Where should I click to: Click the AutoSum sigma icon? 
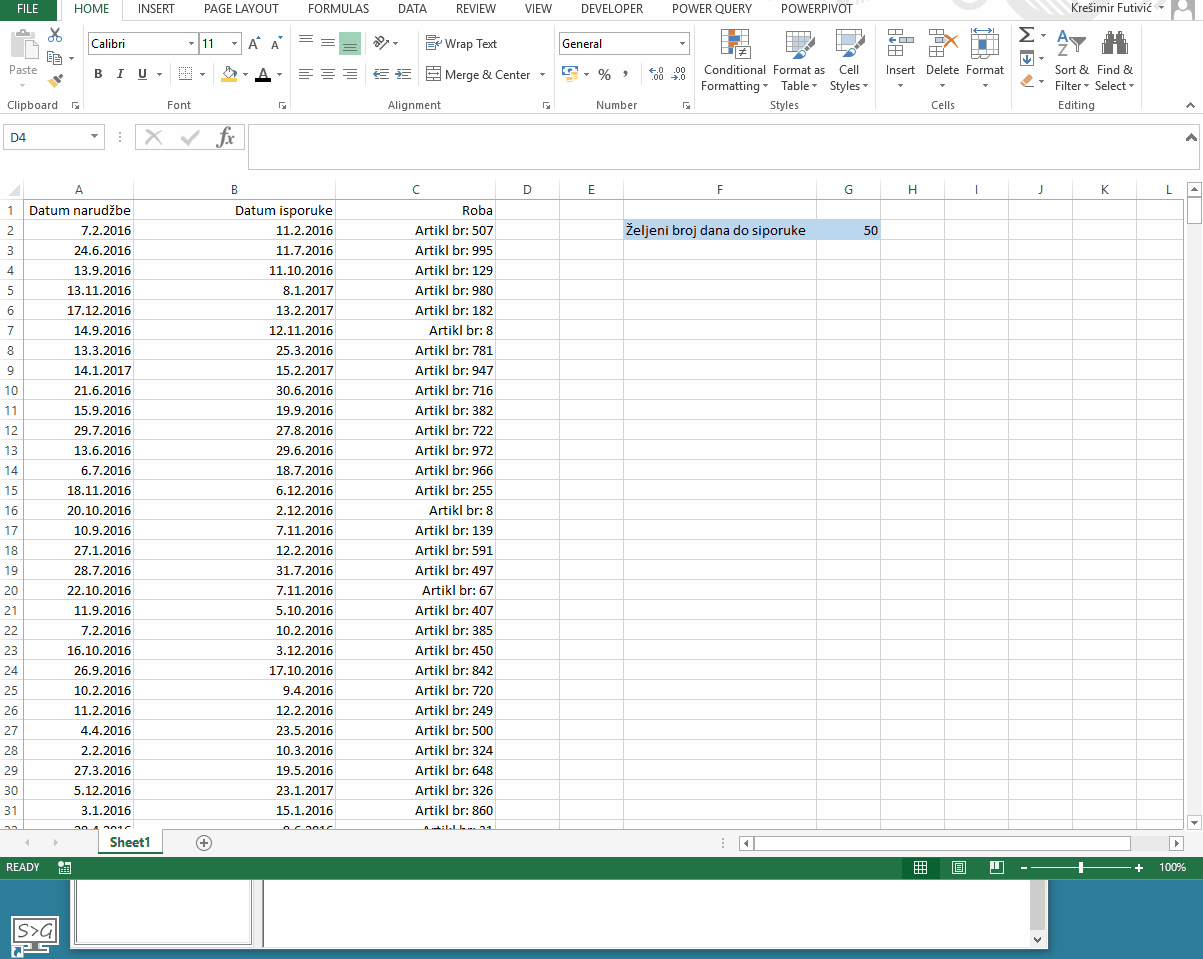click(x=1026, y=35)
